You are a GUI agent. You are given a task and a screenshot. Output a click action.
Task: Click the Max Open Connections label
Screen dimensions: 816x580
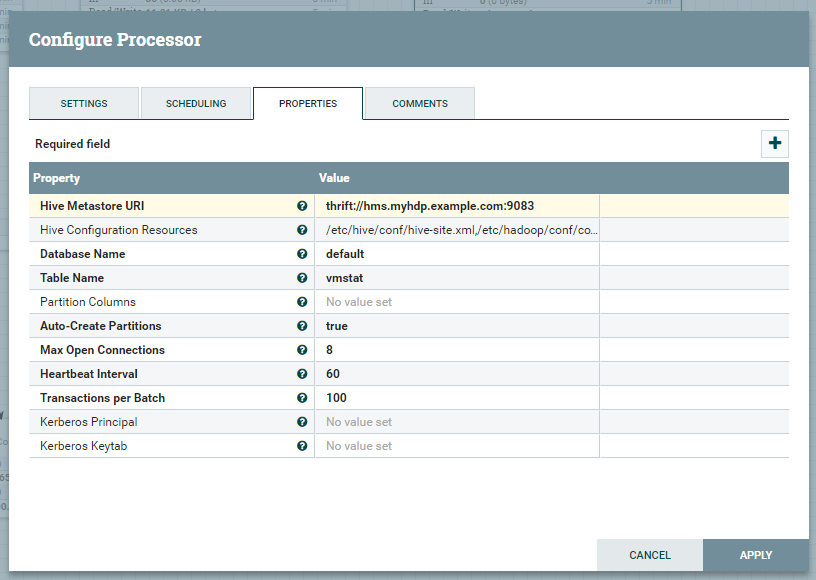pyautogui.click(x=103, y=350)
